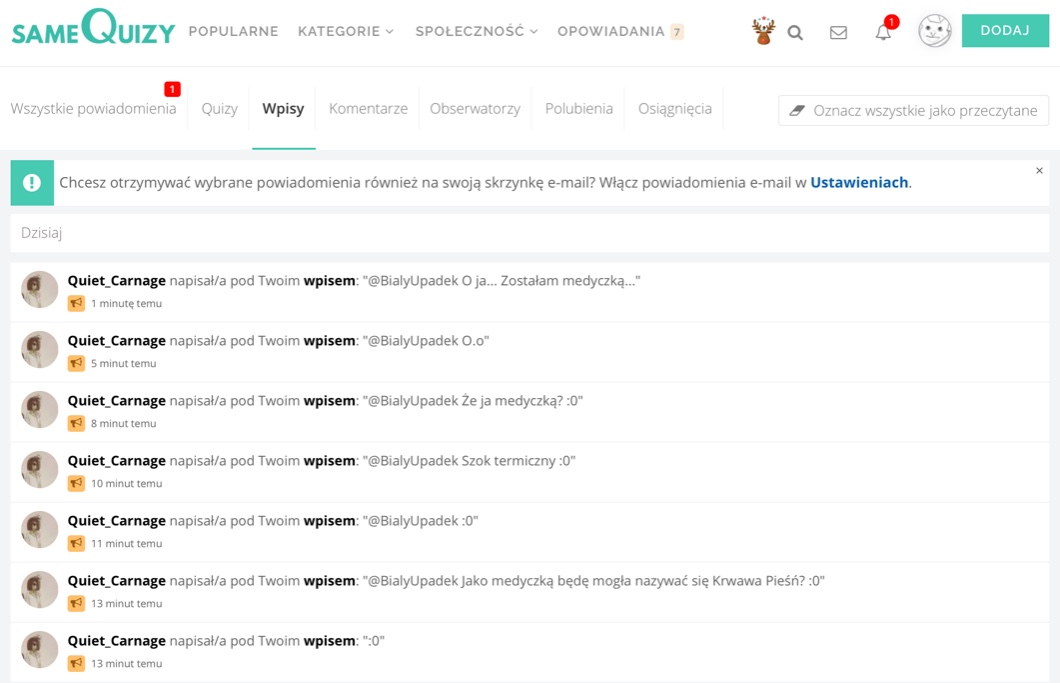Image resolution: width=1060 pixels, height=683 pixels.
Task: Open Quiet_Carnage avatar on first notification
Action: 40,290
